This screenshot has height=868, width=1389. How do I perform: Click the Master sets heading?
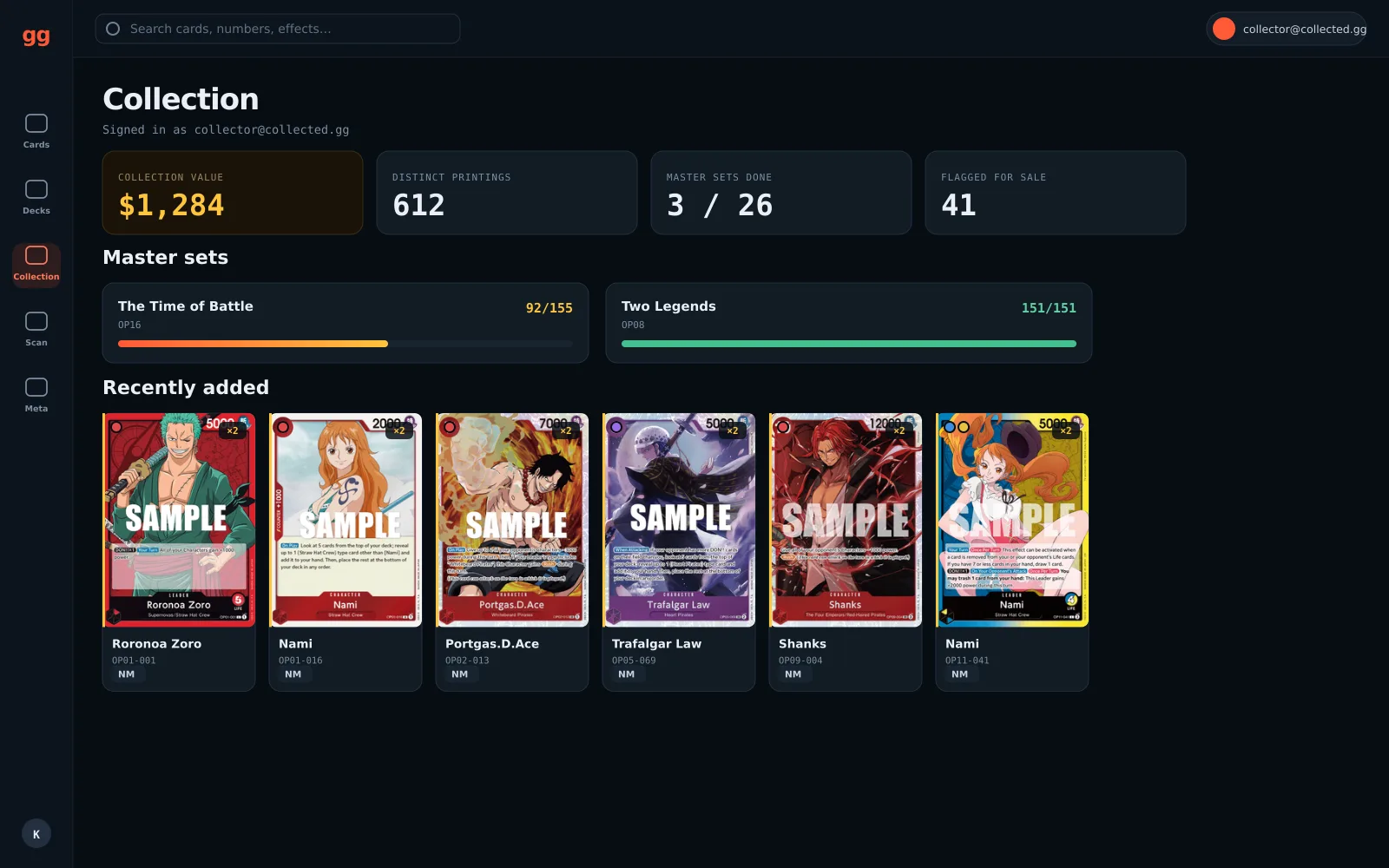(166, 257)
